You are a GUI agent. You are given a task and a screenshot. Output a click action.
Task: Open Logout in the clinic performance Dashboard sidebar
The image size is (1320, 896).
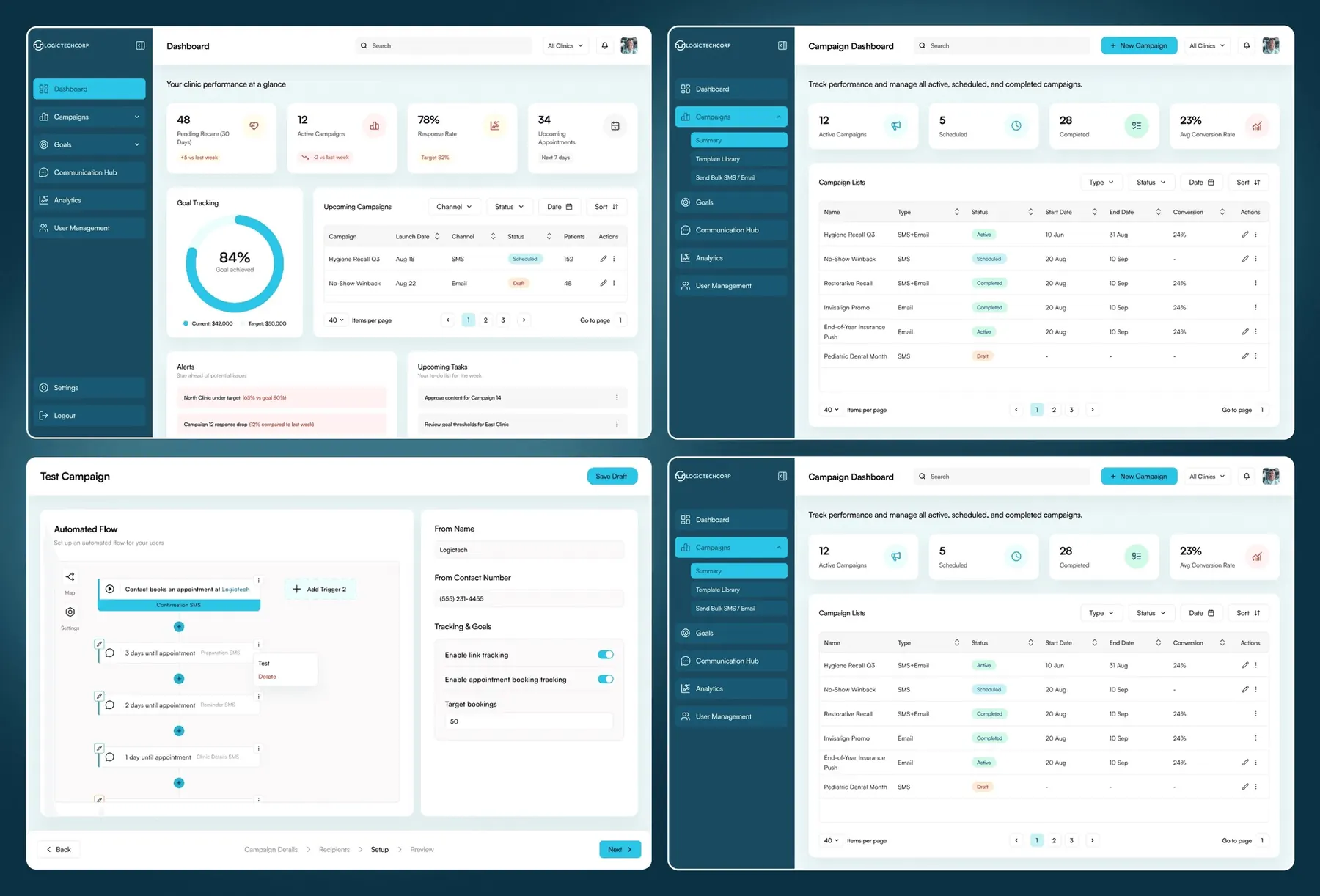point(89,416)
